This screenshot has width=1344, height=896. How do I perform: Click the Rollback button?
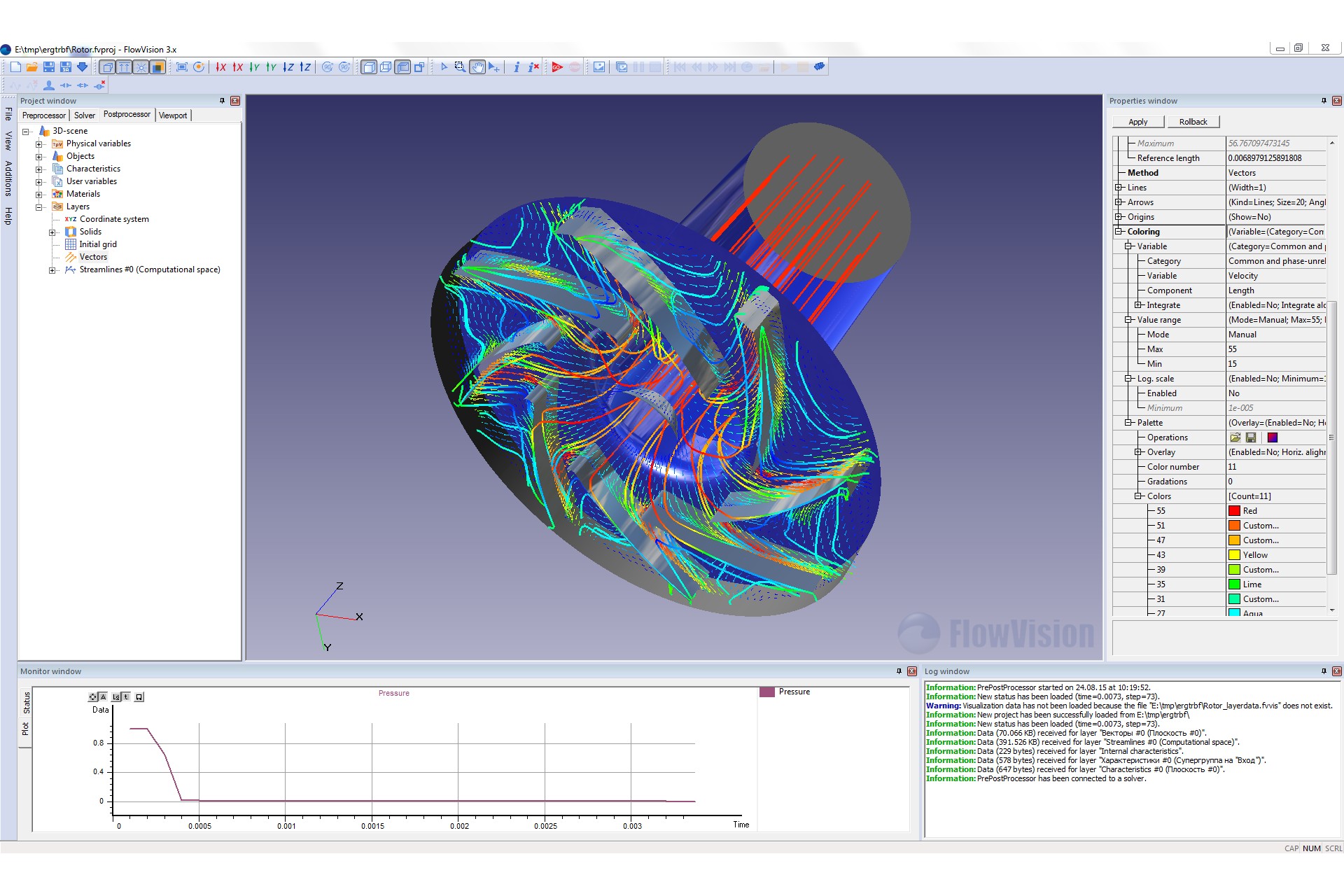(x=1193, y=122)
